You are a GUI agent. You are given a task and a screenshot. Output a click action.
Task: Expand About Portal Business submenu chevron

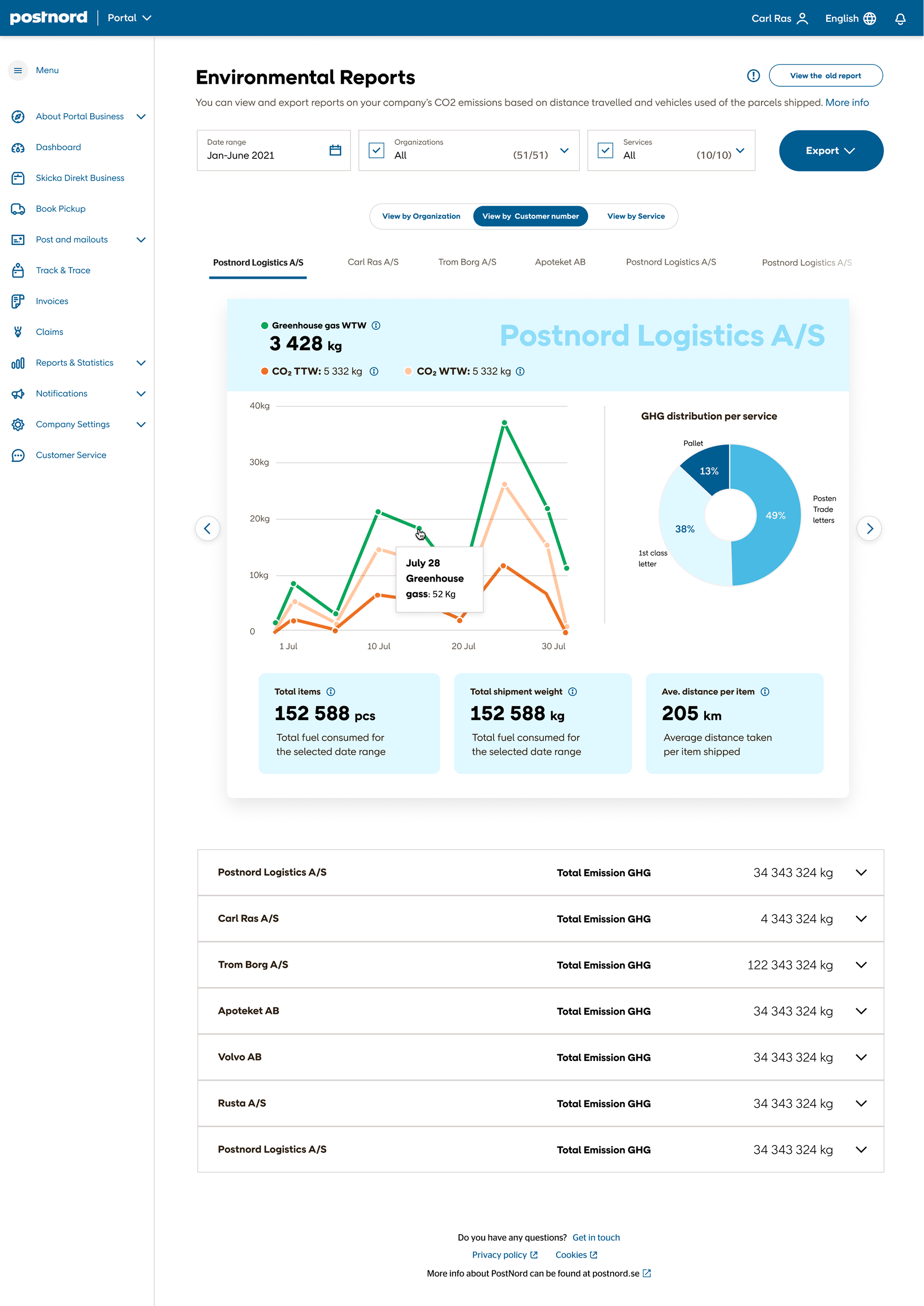(x=141, y=116)
